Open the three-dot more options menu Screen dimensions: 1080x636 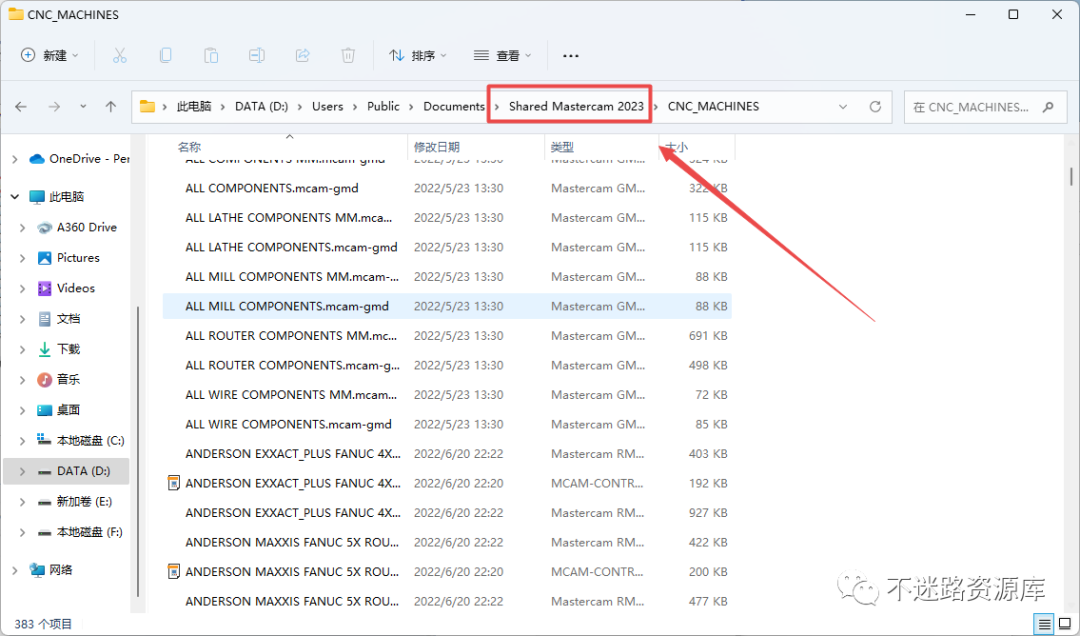click(x=570, y=56)
